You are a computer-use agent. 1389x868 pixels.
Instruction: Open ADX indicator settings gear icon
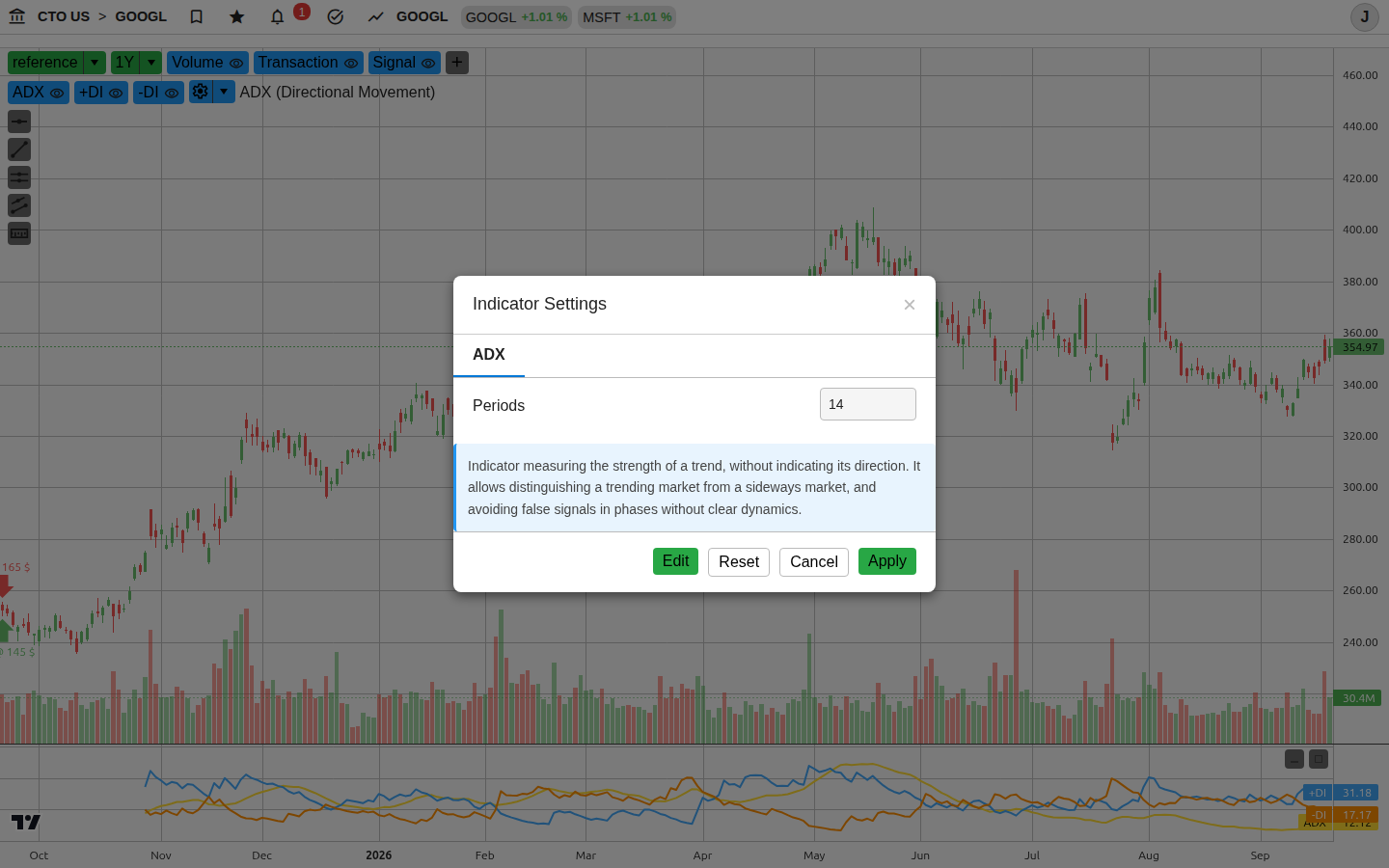coord(200,92)
